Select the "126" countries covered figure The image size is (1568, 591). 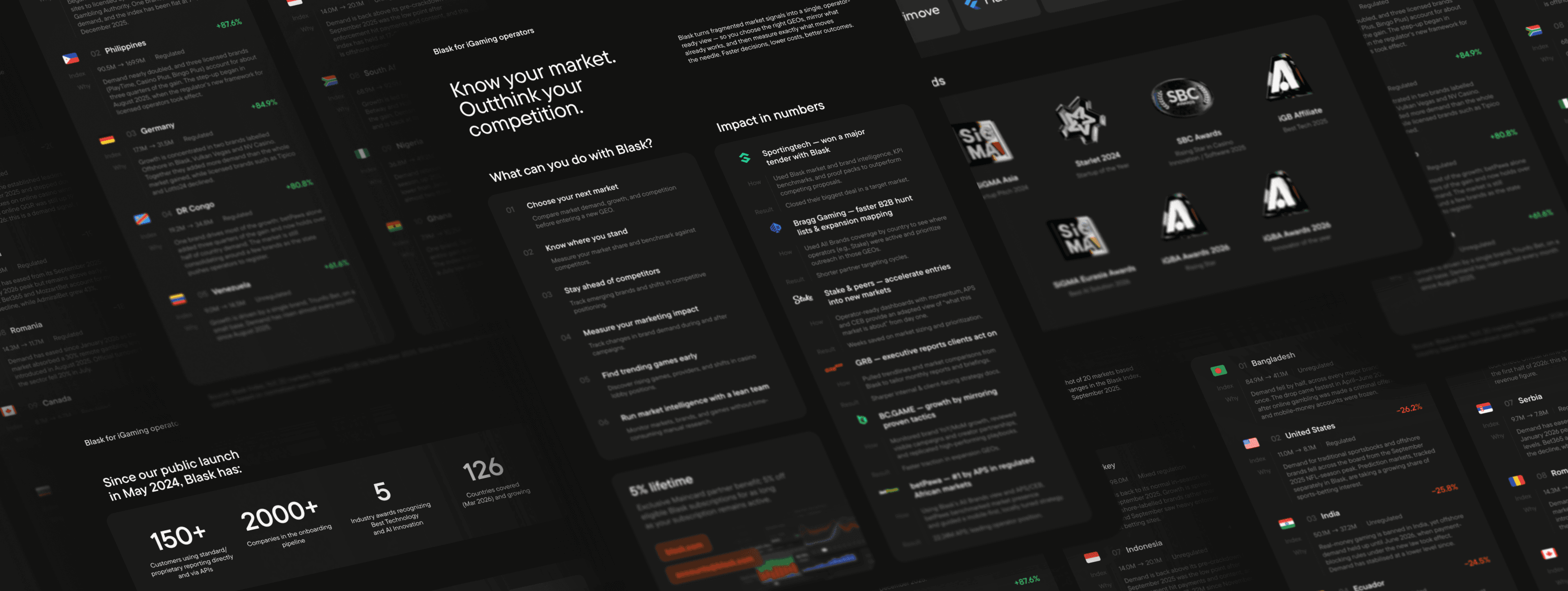click(482, 469)
